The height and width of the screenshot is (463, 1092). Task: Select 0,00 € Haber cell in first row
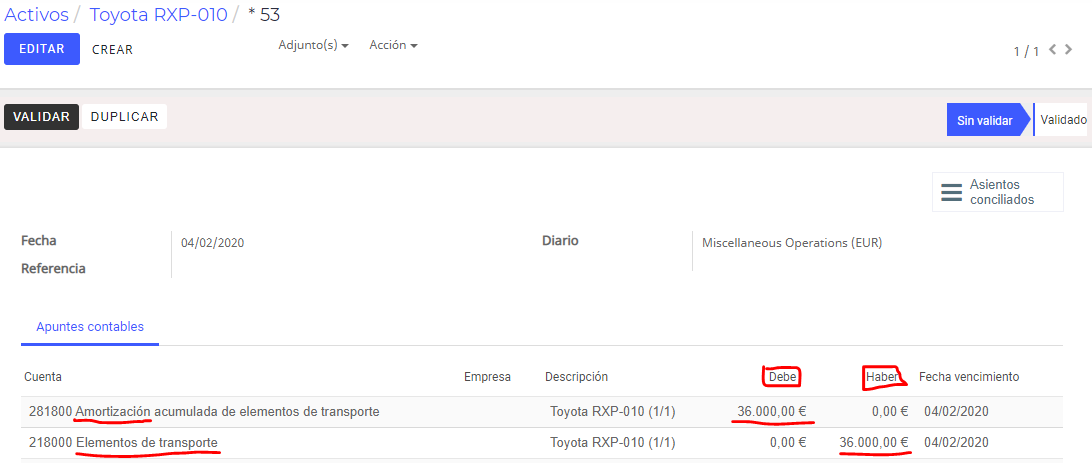[x=890, y=411]
